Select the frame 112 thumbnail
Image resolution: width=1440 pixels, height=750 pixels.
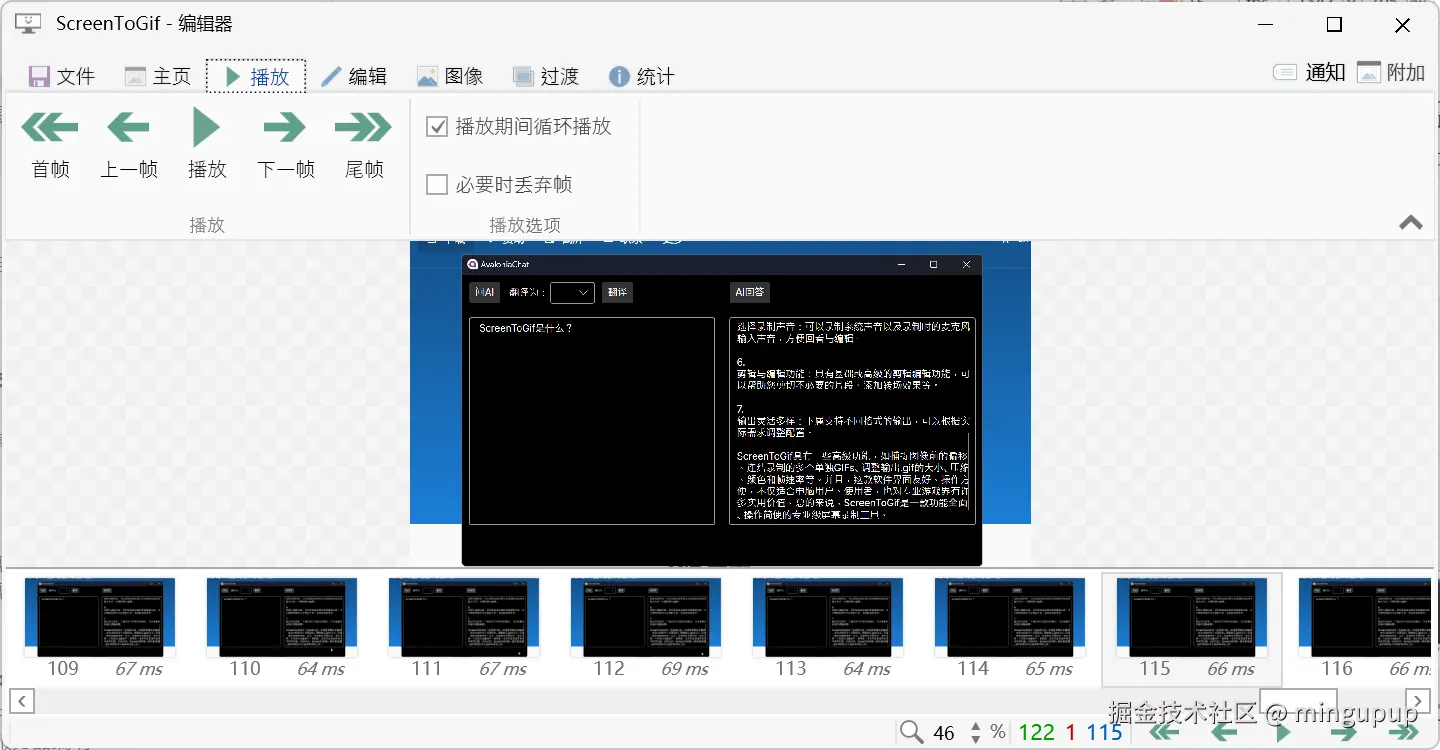click(645, 617)
